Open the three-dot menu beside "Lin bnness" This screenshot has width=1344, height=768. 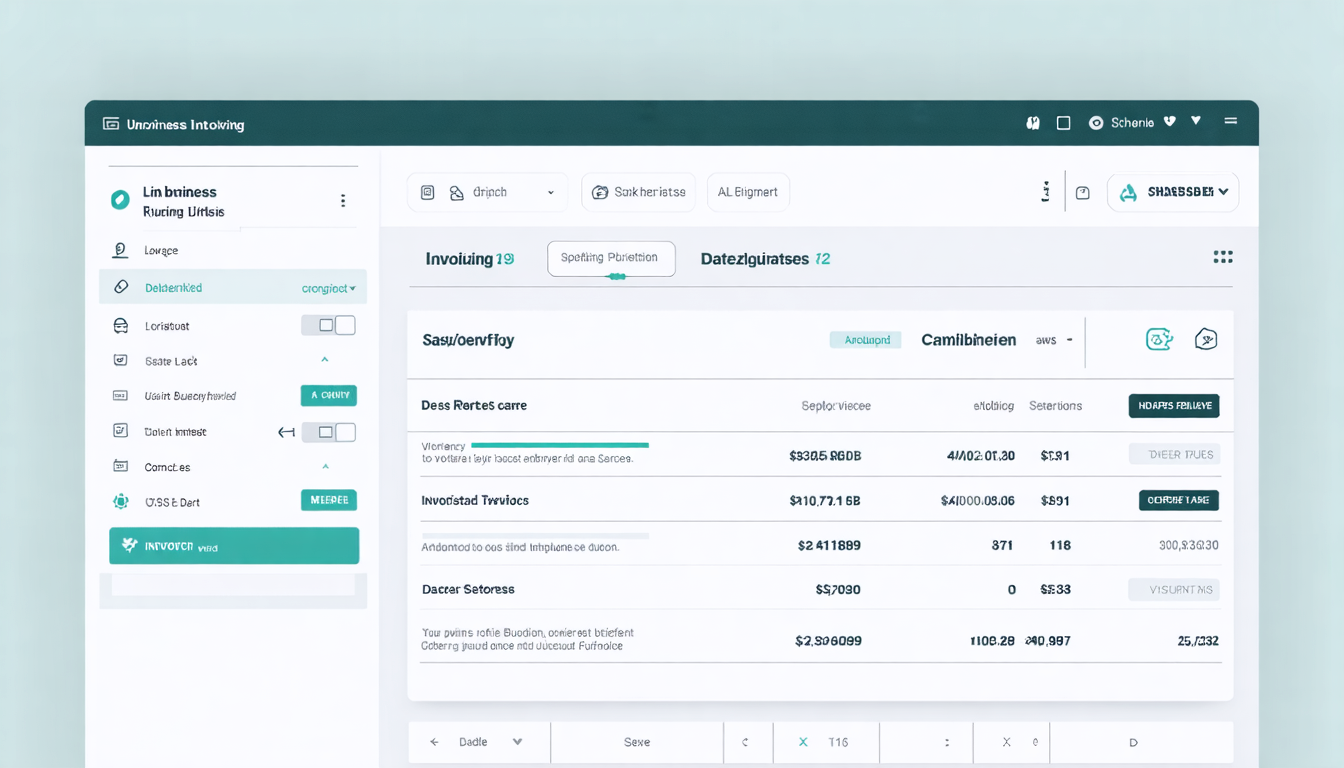point(343,200)
